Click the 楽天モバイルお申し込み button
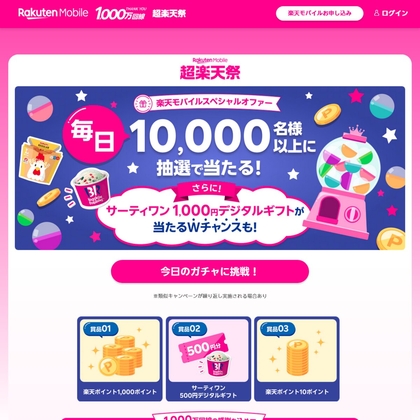Image resolution: width=420 pixels, height=420 pixels. pos(319,13)
